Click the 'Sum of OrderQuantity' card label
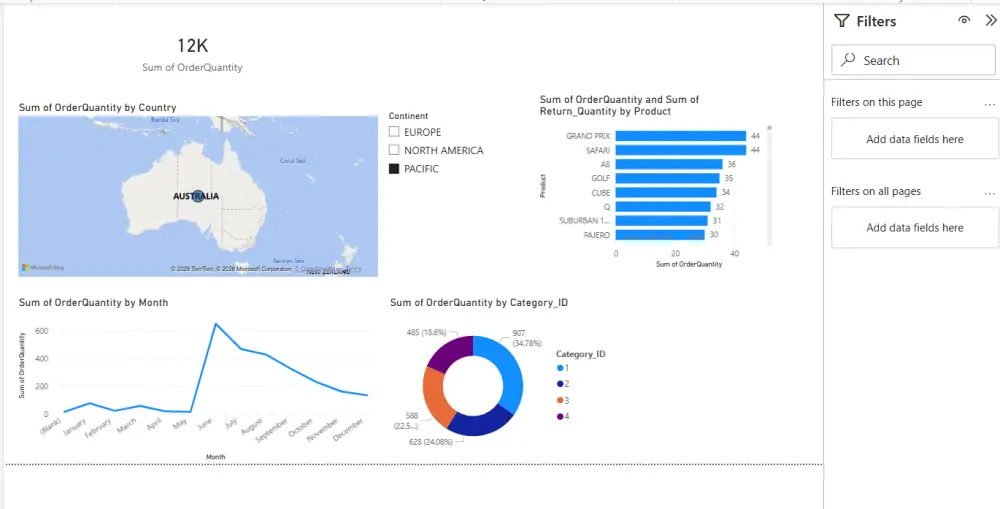Image resolution: width=1000 pixels, height=509 pixels. tap(193, 67)
